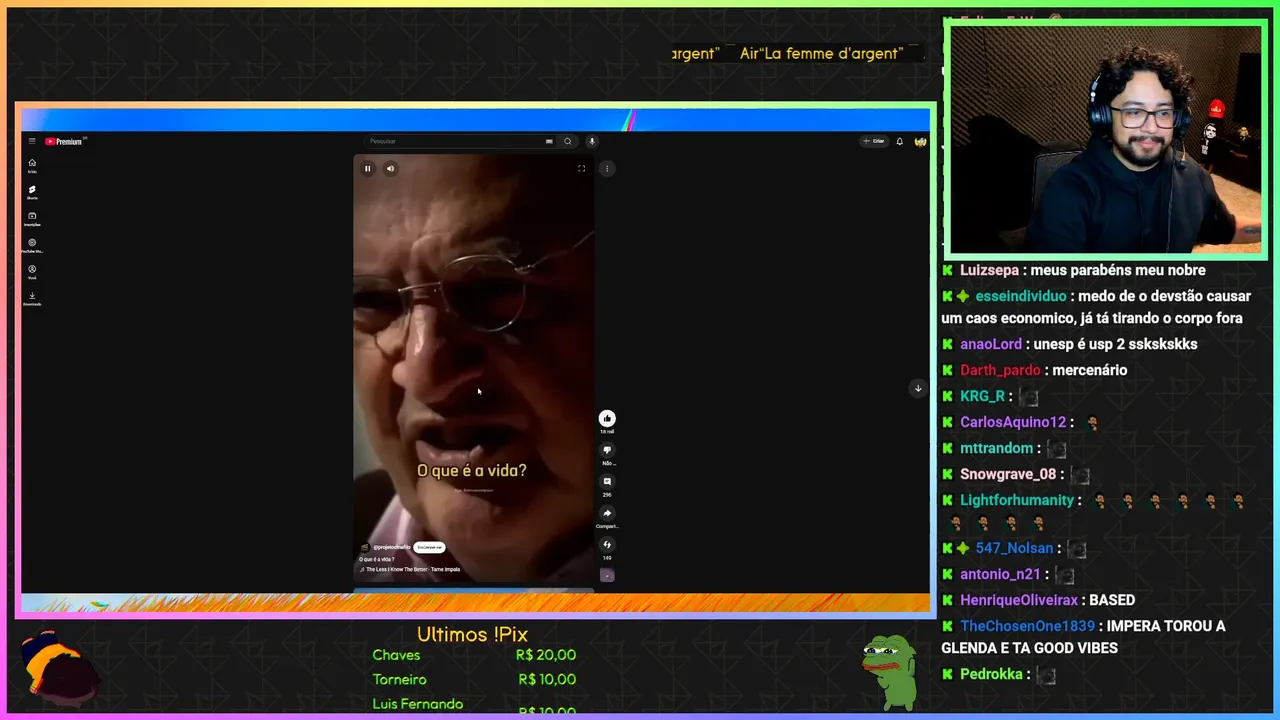This screenshot has height=720, width=1280.
Task: Open the channel avatar on the Short
Action: coord(365,548)
